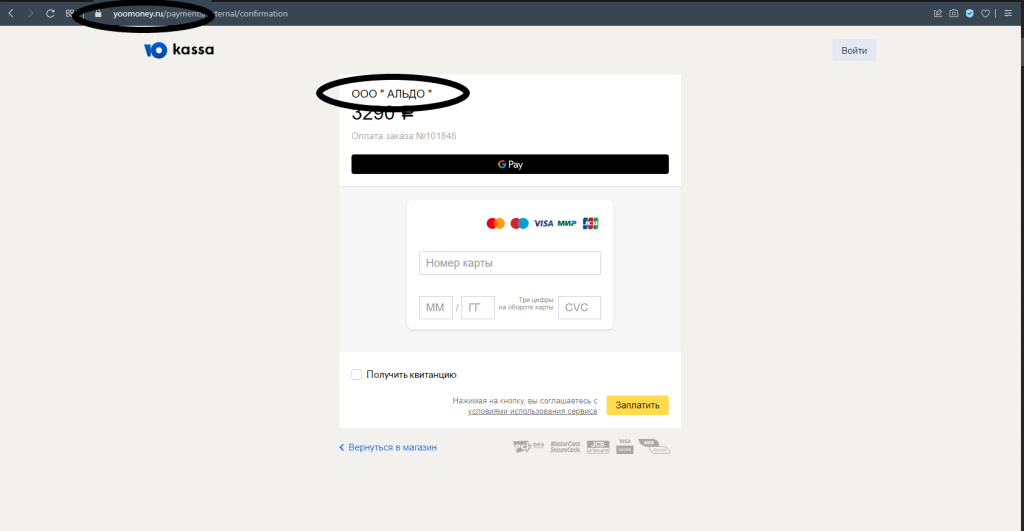Reload the payment page
1024x531 pixels.
(x=50, y=13)
